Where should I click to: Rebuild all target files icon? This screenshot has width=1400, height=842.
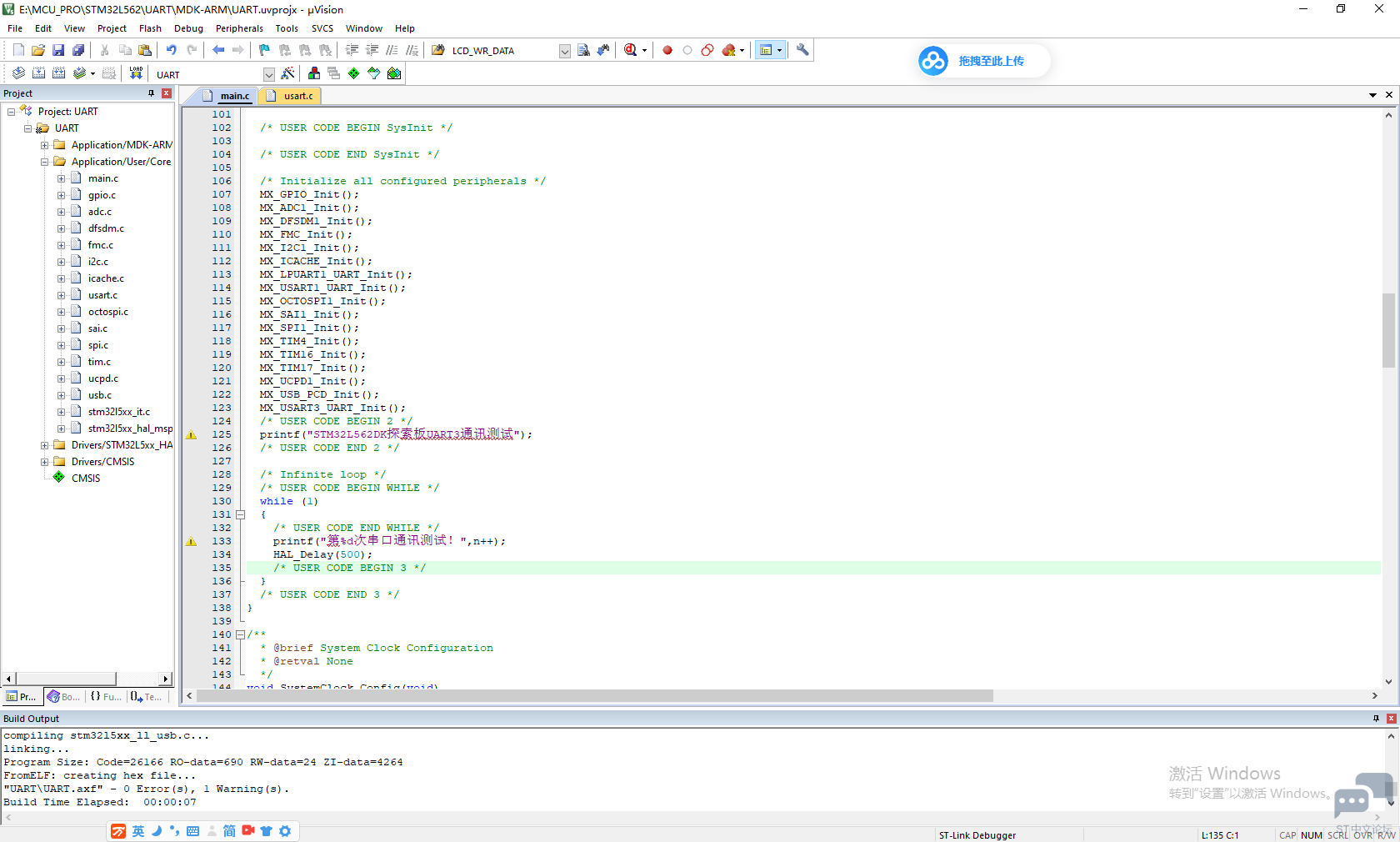pos(58,73)
